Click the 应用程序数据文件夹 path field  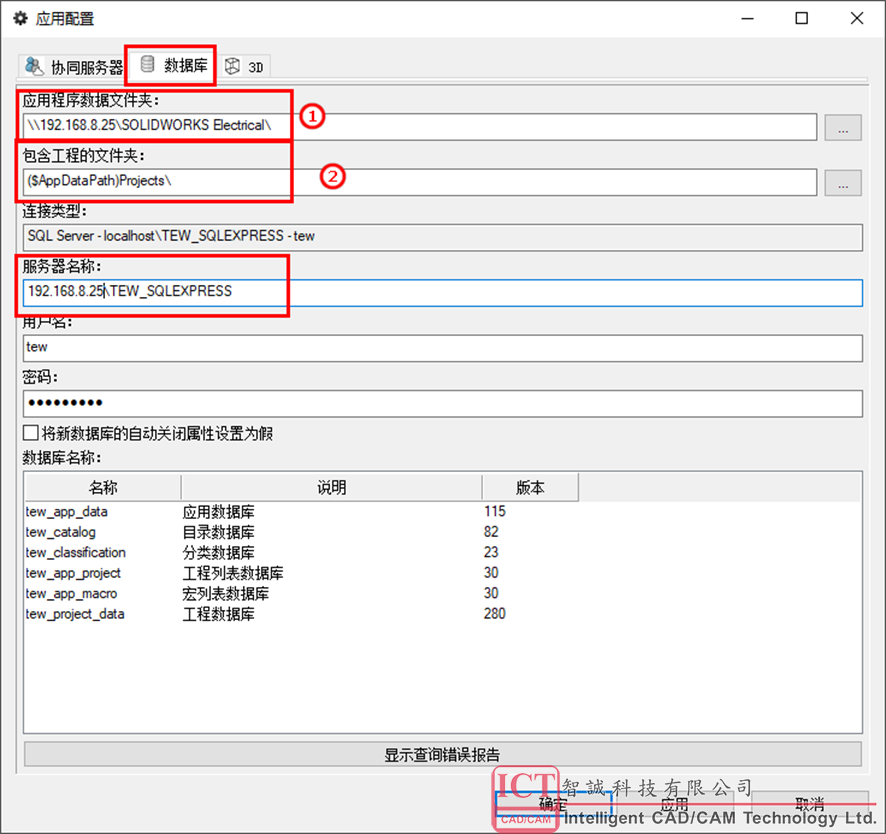[420, 126]
